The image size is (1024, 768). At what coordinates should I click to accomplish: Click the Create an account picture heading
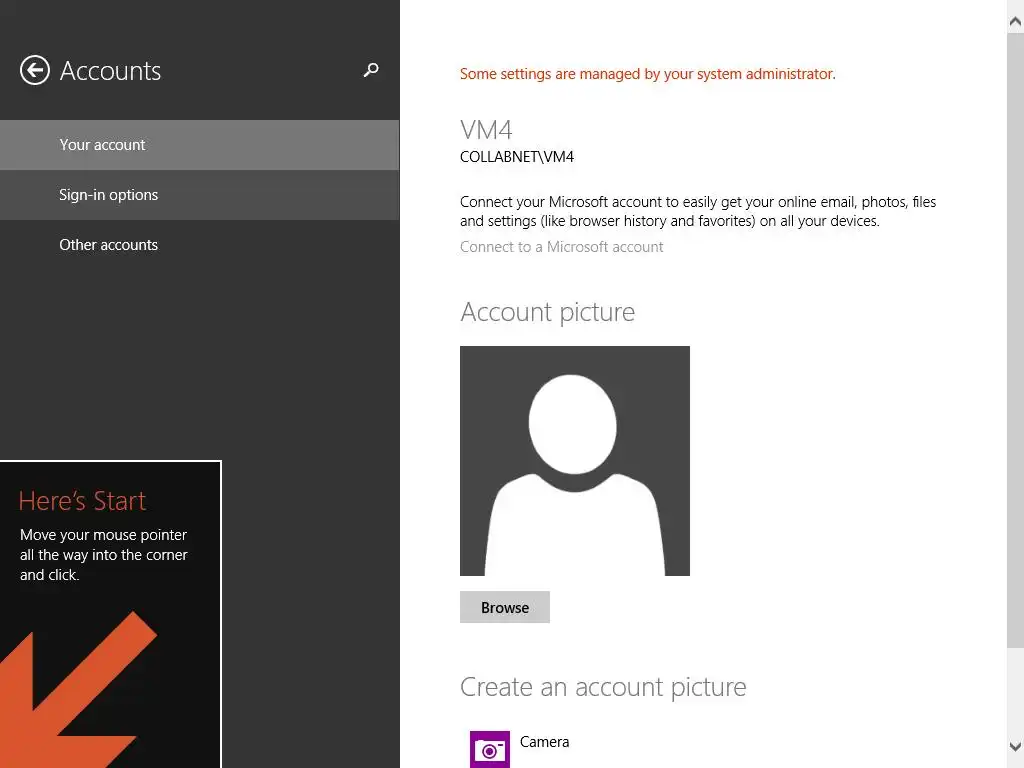click(603, 687)
